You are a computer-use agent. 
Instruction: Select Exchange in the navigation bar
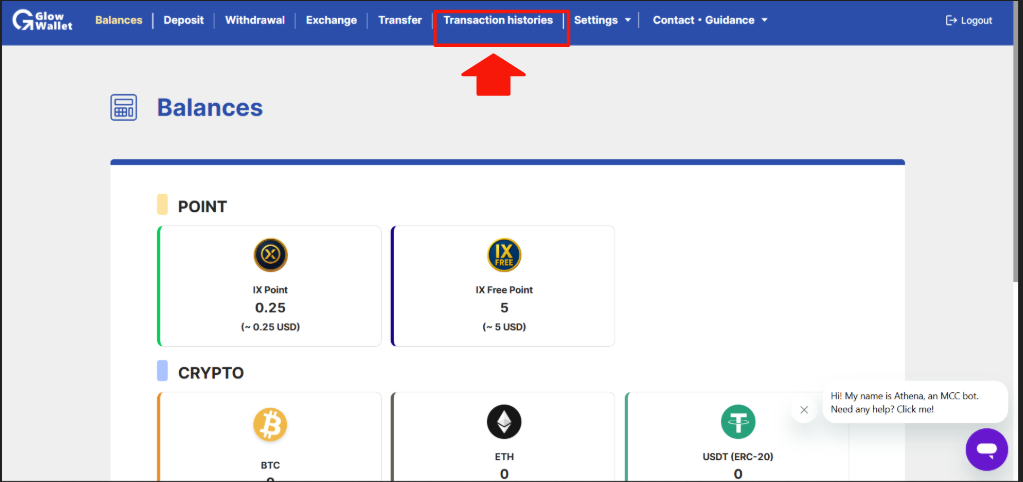tap(331, 20)
